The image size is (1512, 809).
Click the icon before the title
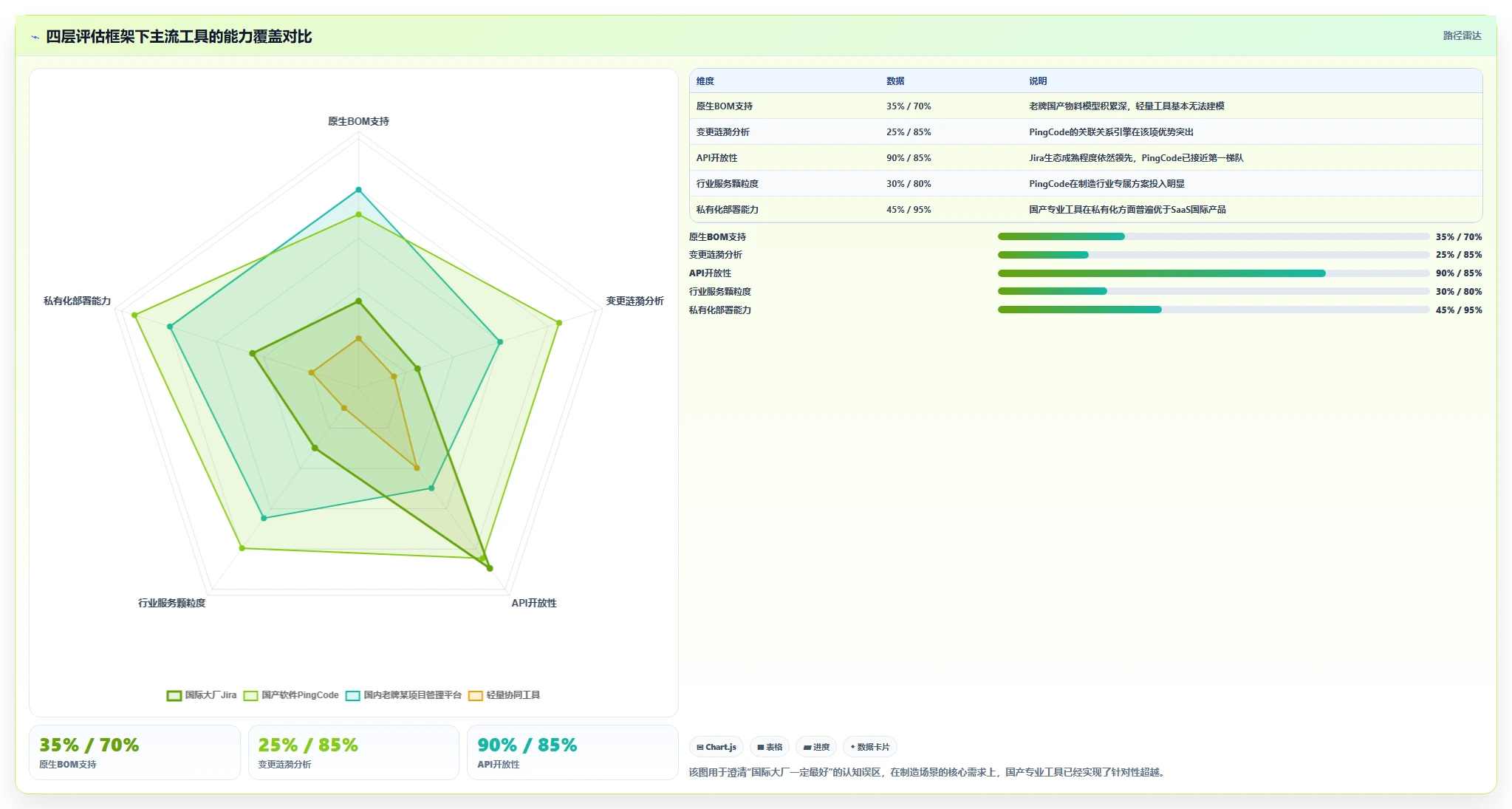click(35, 37)
